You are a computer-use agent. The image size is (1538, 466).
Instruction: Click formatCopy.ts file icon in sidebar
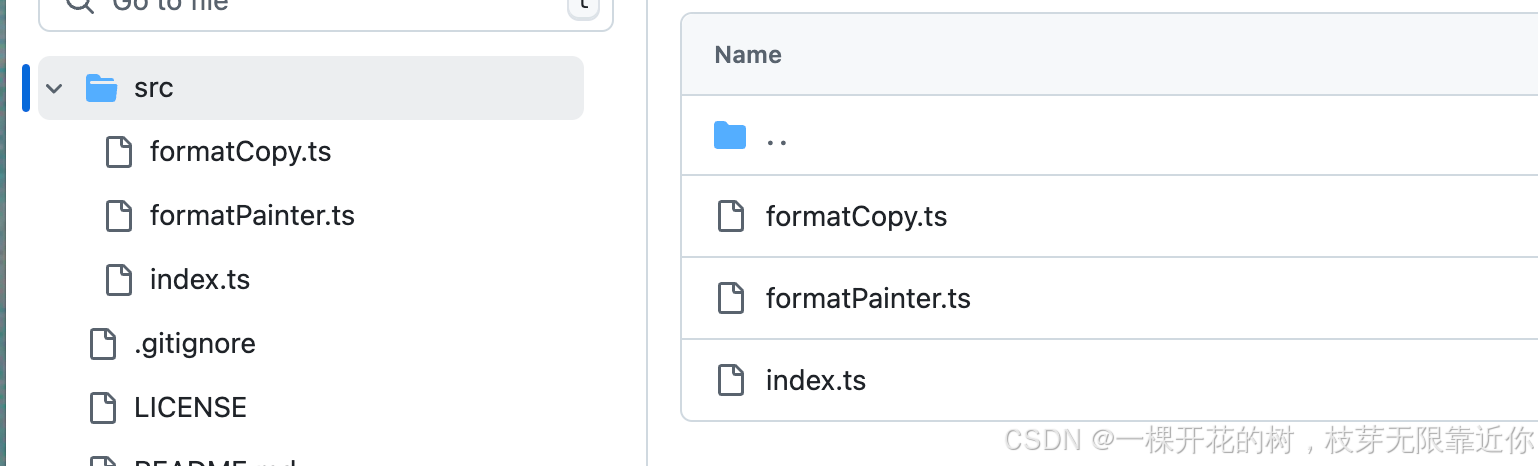point(119,152)
